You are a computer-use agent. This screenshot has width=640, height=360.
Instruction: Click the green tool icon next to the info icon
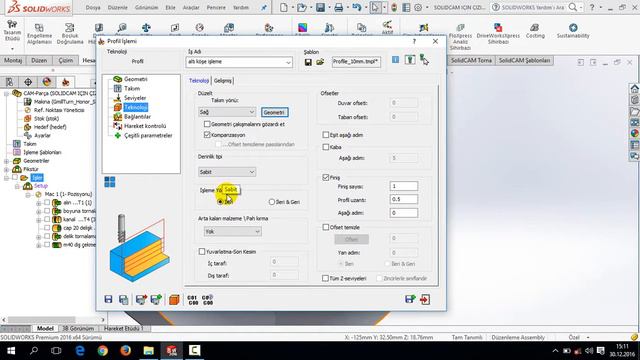click(410, 60)
